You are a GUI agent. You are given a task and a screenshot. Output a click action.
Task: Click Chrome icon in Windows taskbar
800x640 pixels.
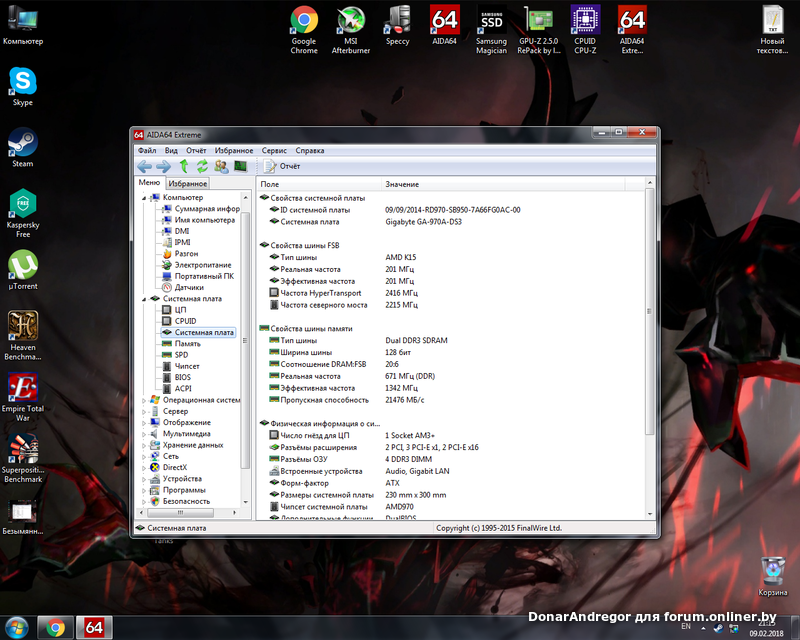pyautogui.click(x=55, y=627)
